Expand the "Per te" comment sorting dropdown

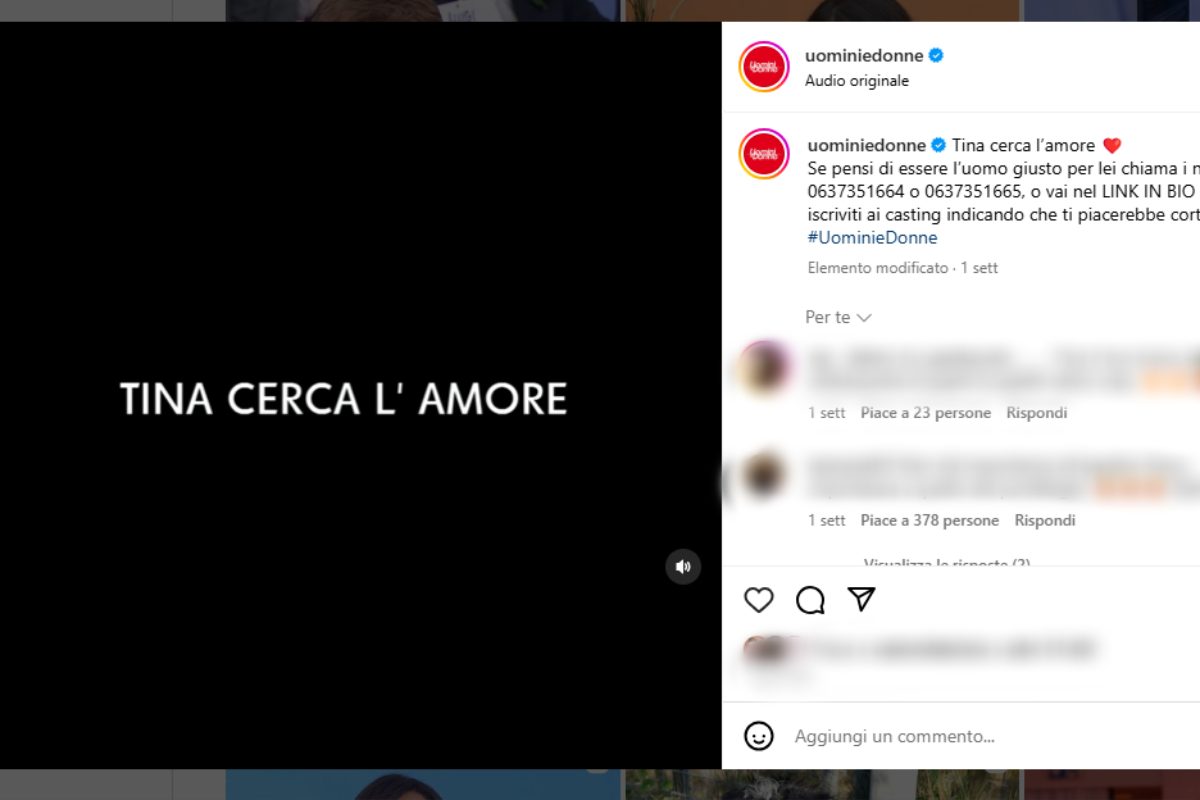(838, 317)
